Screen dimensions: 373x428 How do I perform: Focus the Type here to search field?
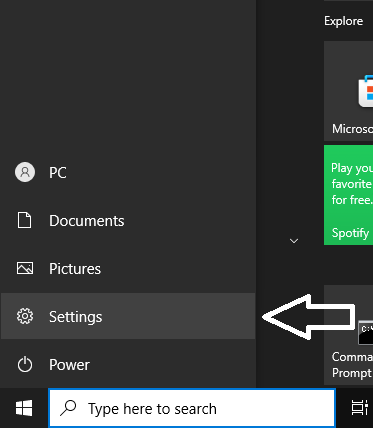pos(192,408)
